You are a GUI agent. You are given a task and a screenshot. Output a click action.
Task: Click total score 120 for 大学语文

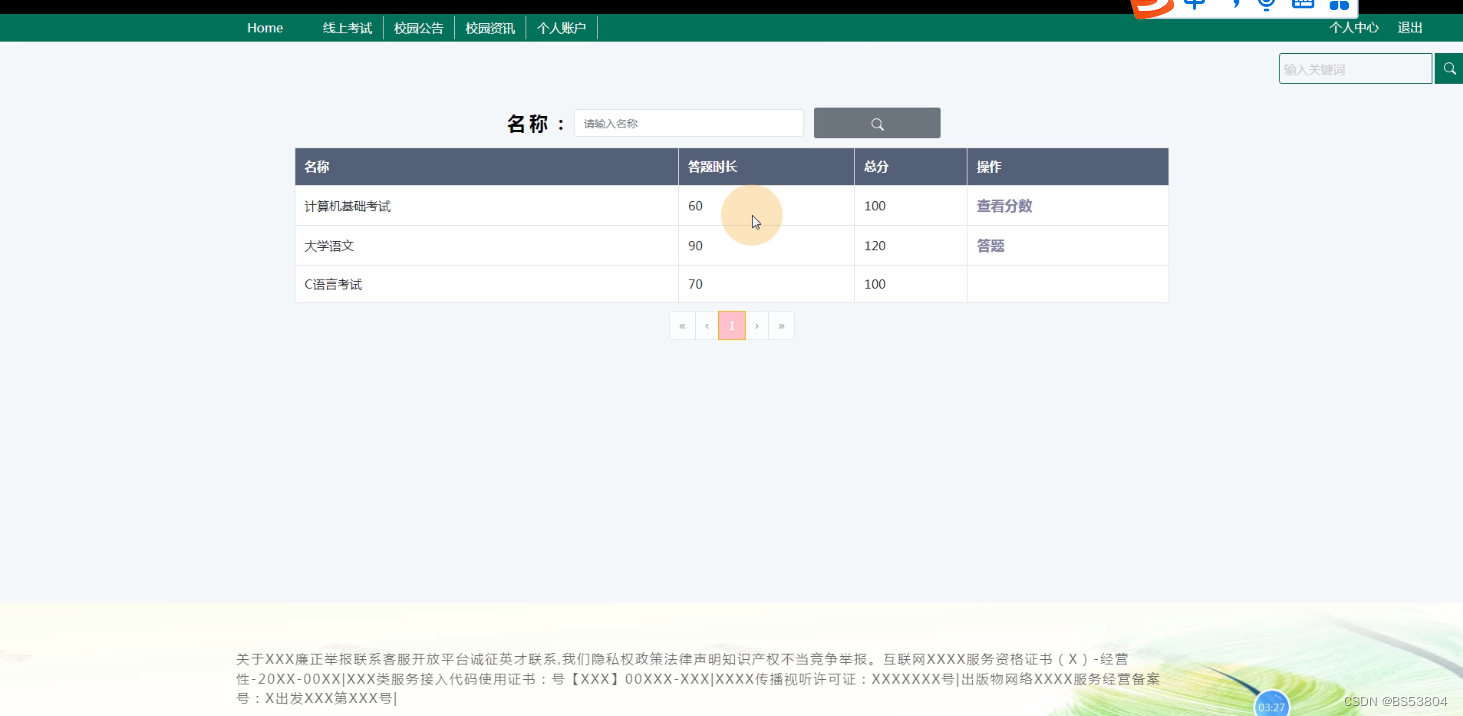point(875,246)
